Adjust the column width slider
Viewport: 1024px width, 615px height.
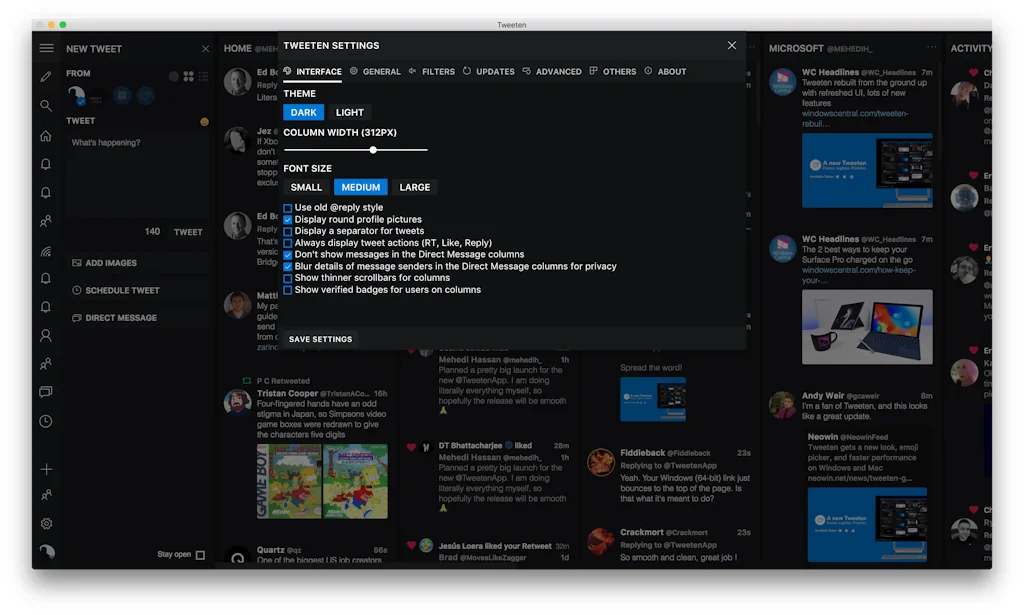point(373,150)
